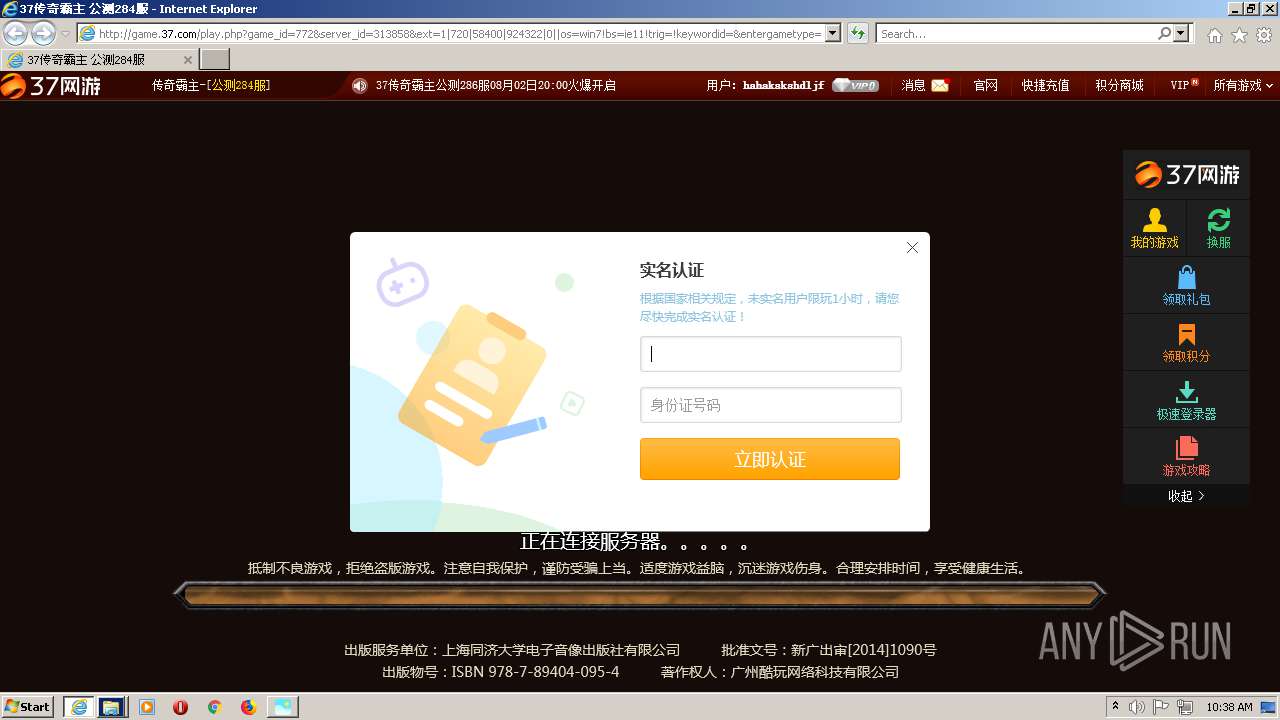Click the system tray volume icon
Screen dimensions: 1280x720
(1137, 707)
